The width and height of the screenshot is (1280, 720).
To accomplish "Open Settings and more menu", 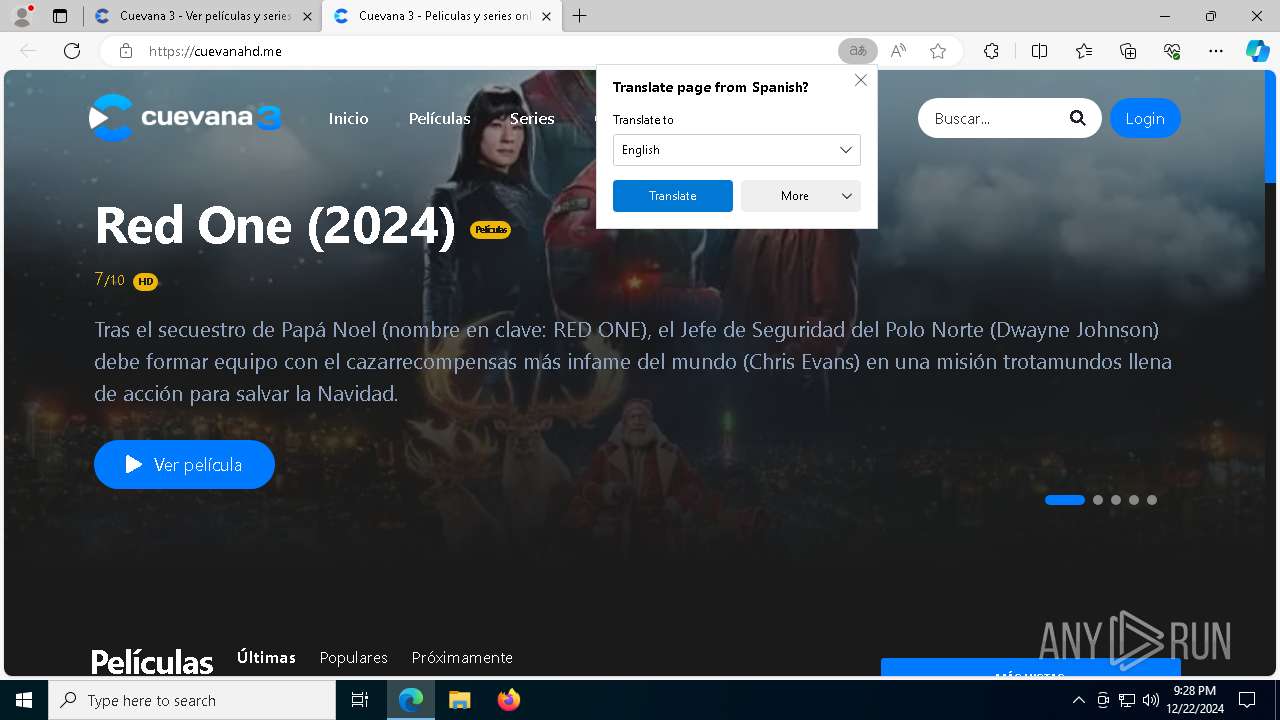I will point(1216,51).
